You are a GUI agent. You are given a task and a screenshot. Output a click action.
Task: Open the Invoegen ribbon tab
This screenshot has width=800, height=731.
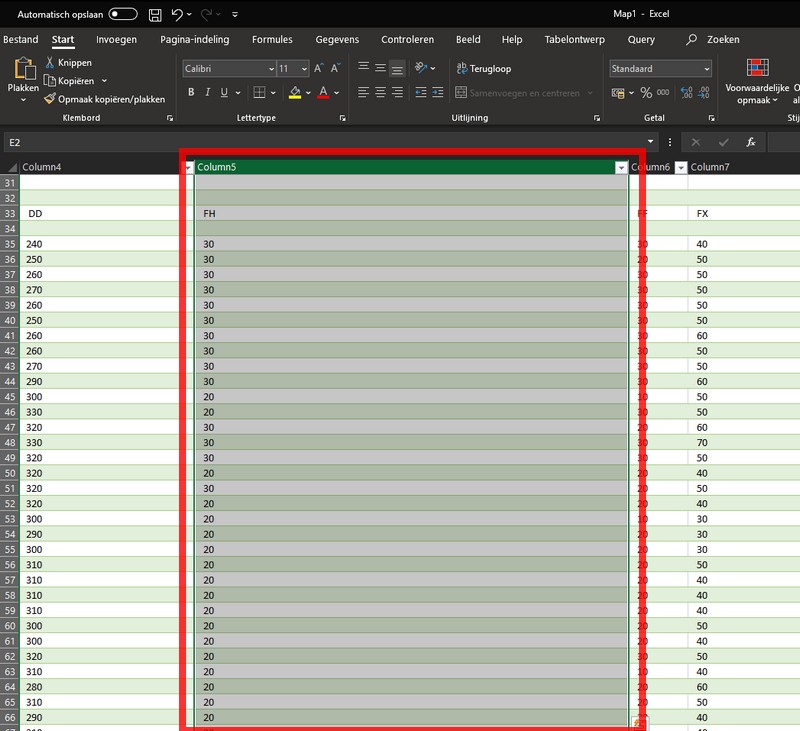[x=116, y=40]
